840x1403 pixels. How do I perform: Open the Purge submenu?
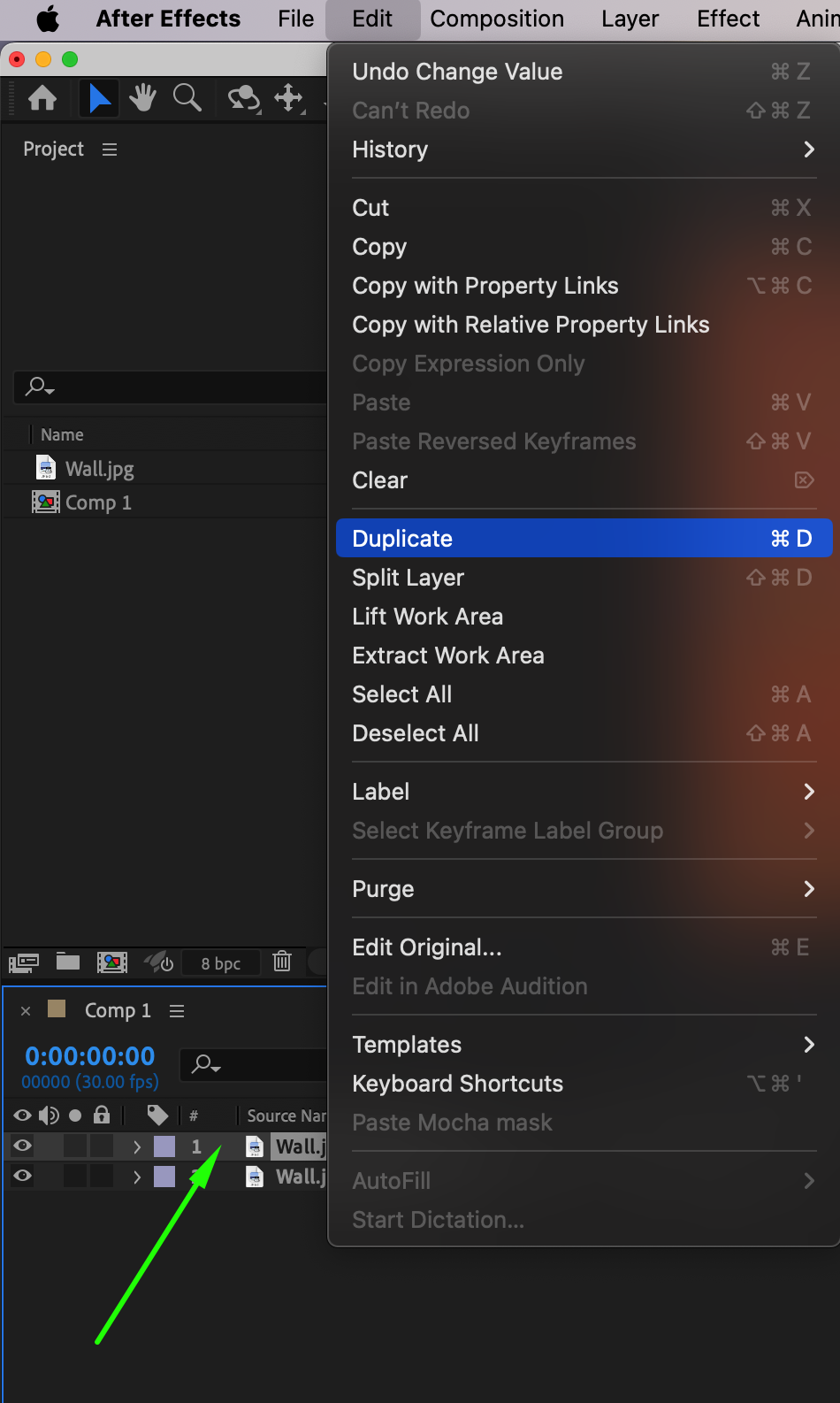pyautogui.click(x=583, y=889)
